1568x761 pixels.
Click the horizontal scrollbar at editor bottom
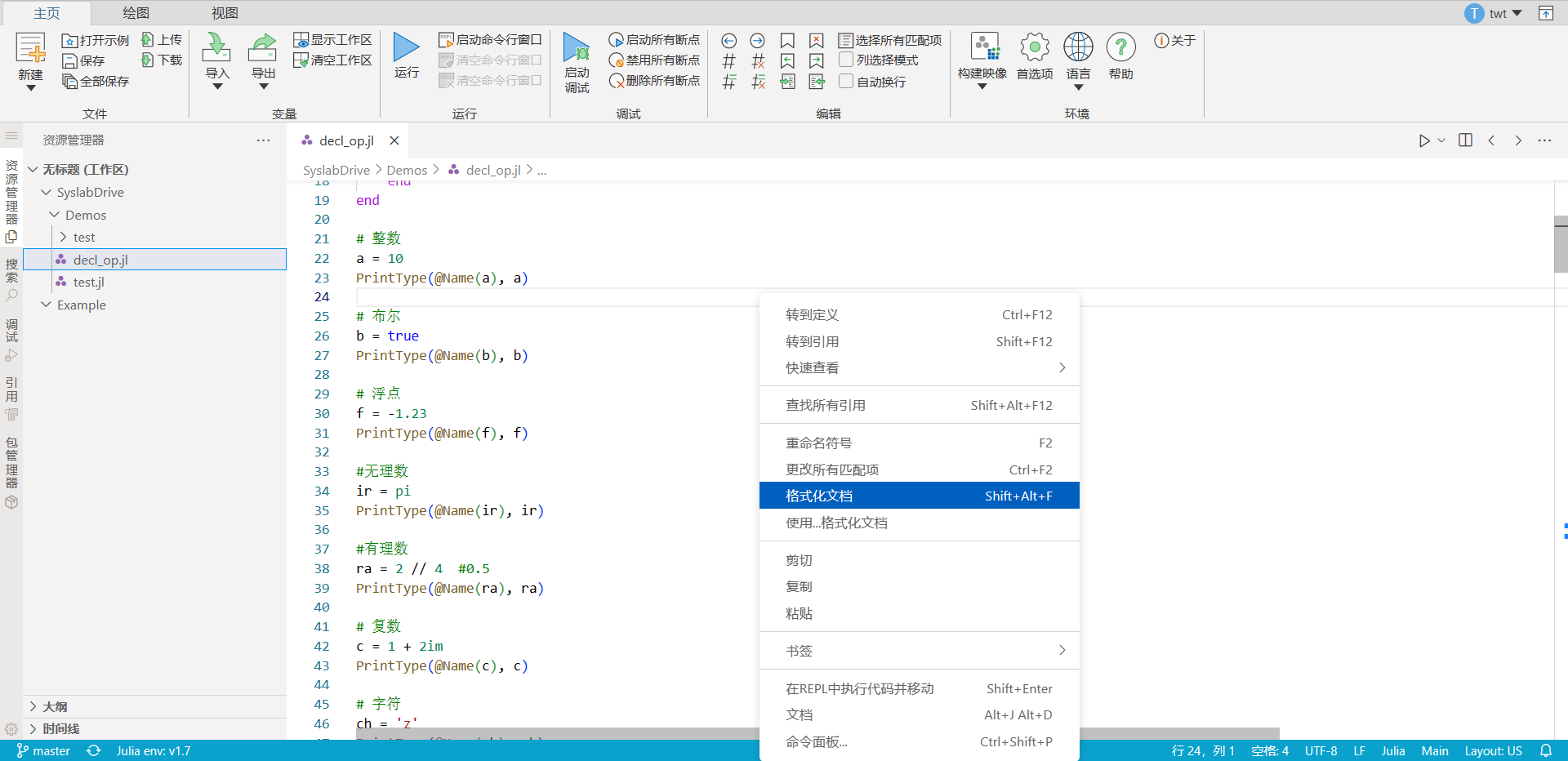(817, 733)
